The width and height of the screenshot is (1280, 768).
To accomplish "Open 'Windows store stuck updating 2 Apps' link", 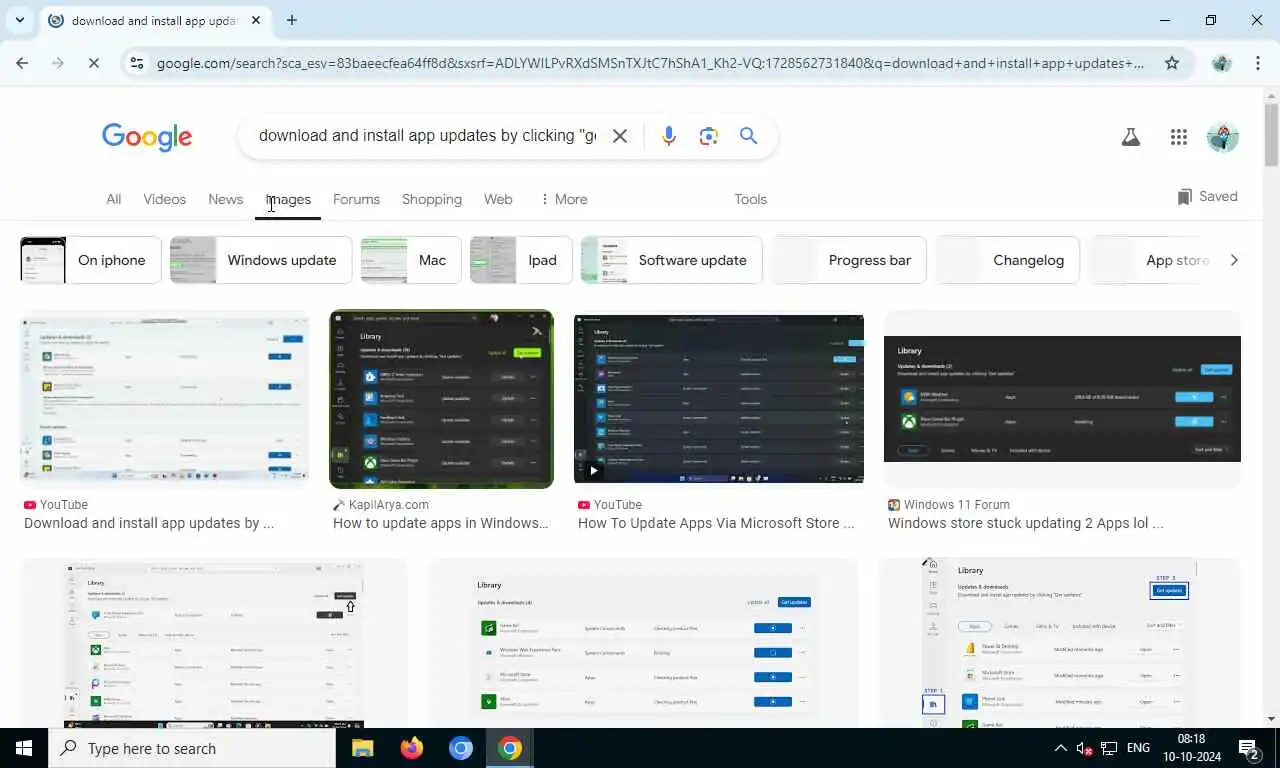I will [1026, 523].
